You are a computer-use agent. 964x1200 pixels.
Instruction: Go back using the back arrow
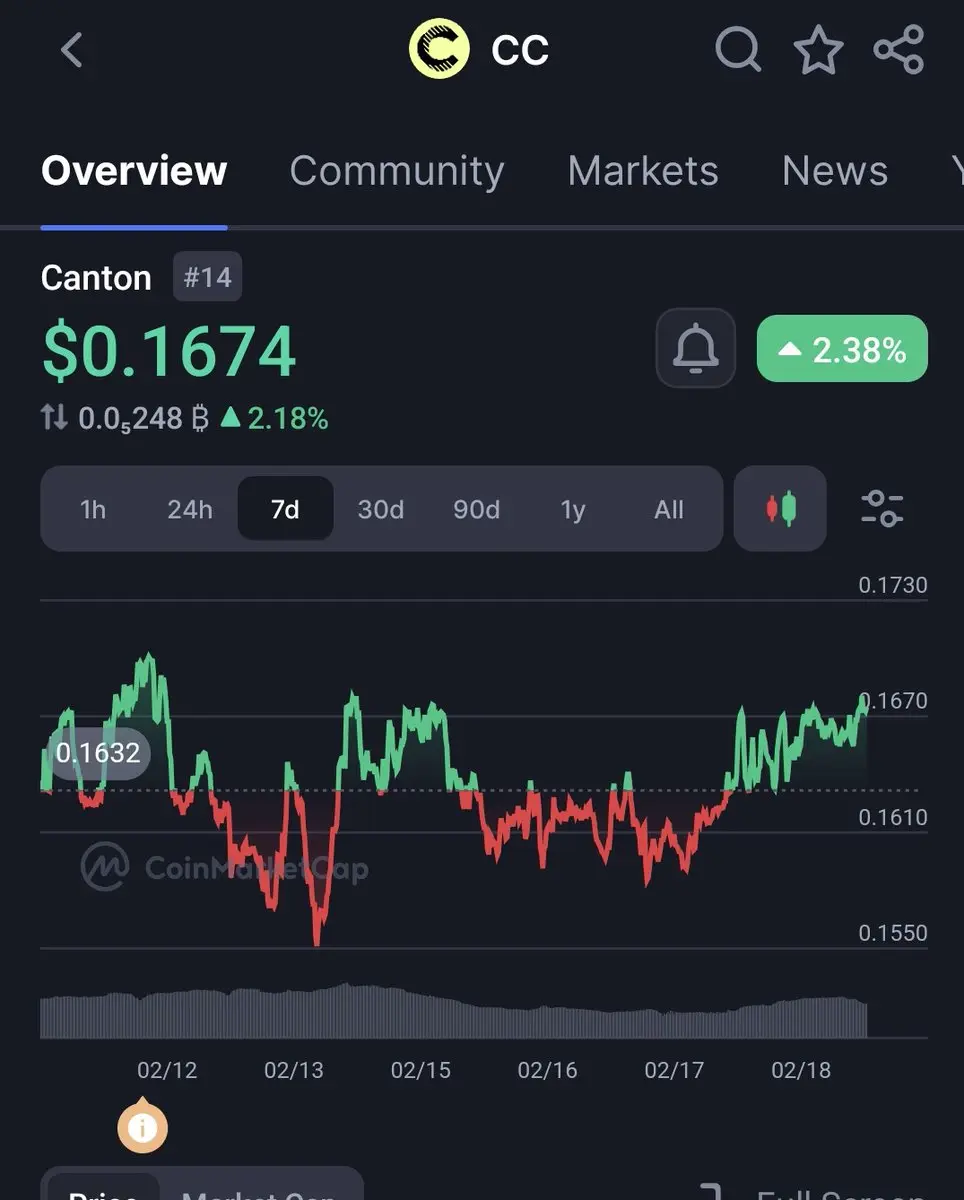(71, 49)
